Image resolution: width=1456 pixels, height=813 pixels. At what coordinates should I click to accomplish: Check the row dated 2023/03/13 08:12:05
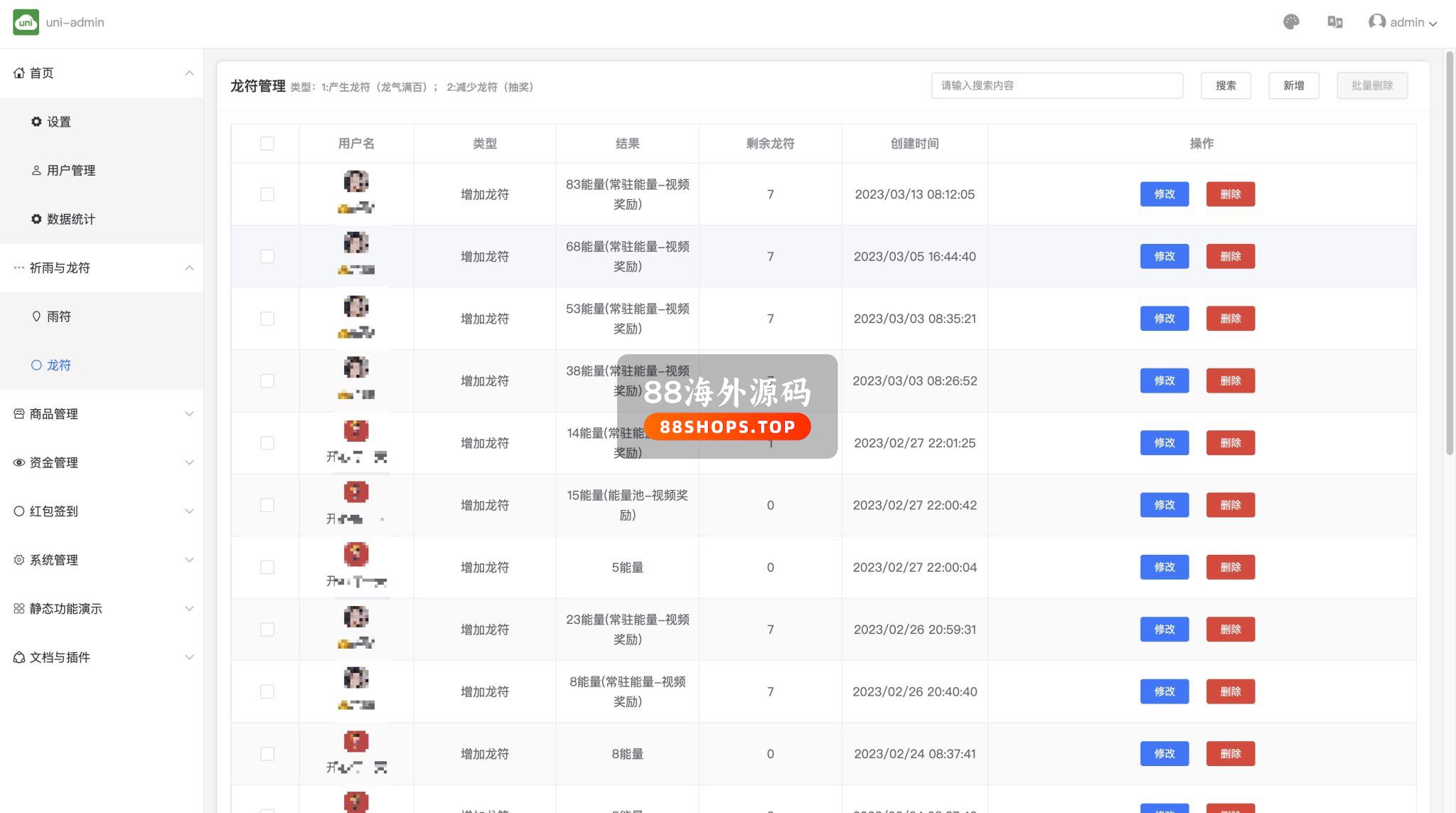267,194
